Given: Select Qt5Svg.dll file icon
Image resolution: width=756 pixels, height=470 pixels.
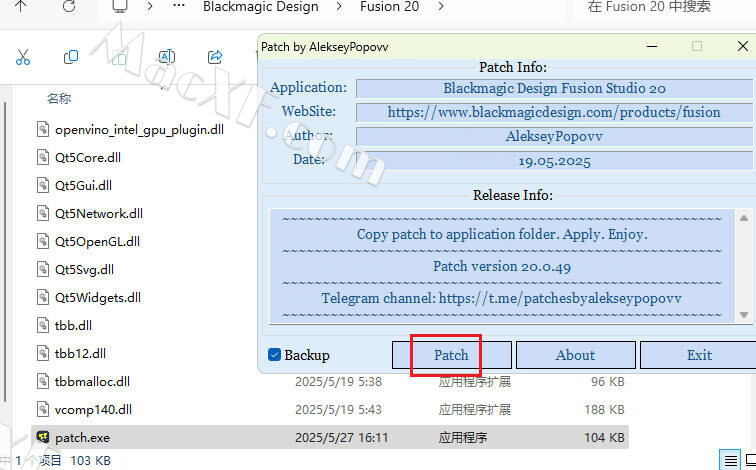Looking at the screenshot, I should coord(43,269).
